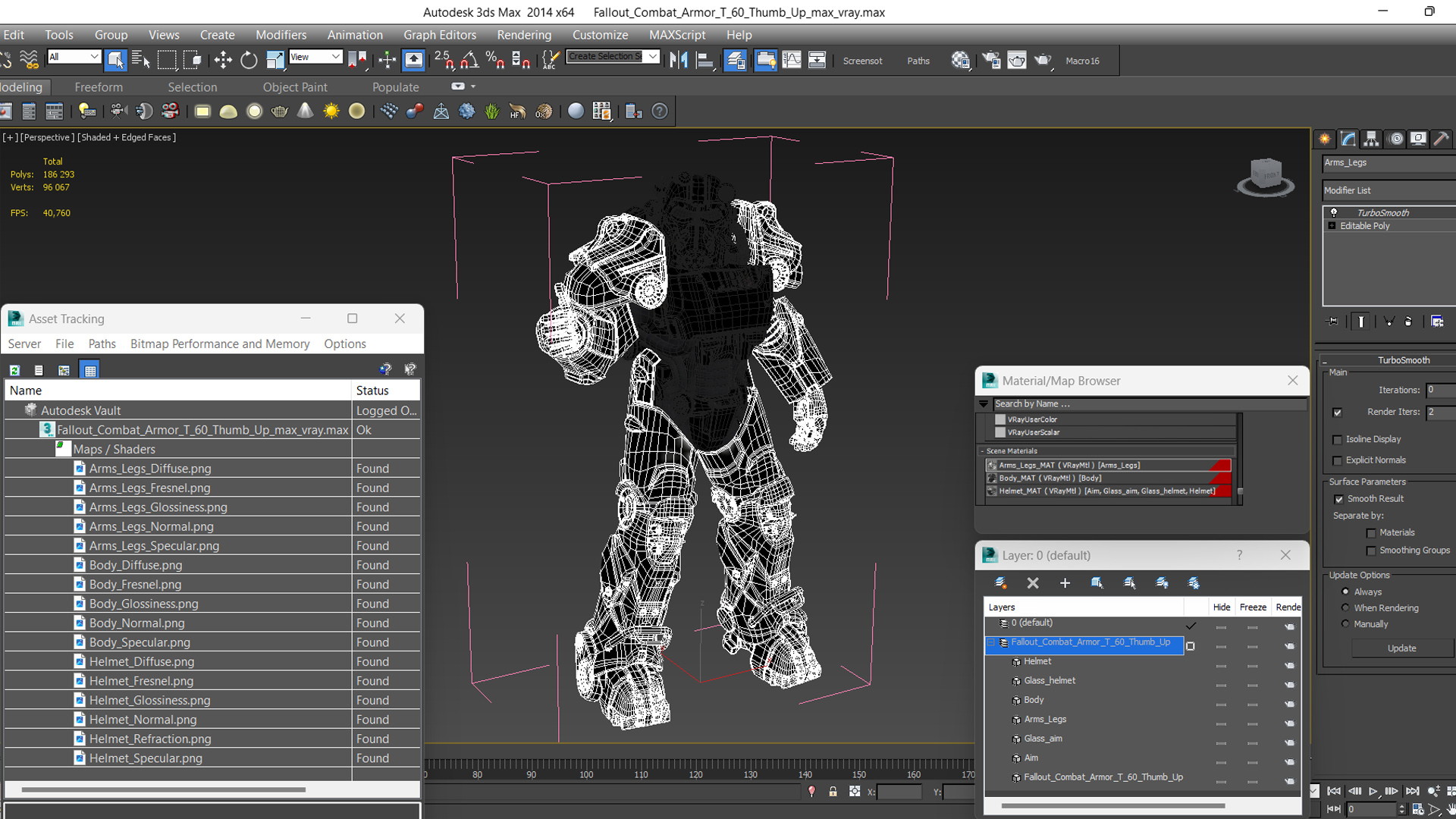The height and width of the screenshot is (819, 1456).
Task: Open the Graph Editors menu
Action: 440,35
